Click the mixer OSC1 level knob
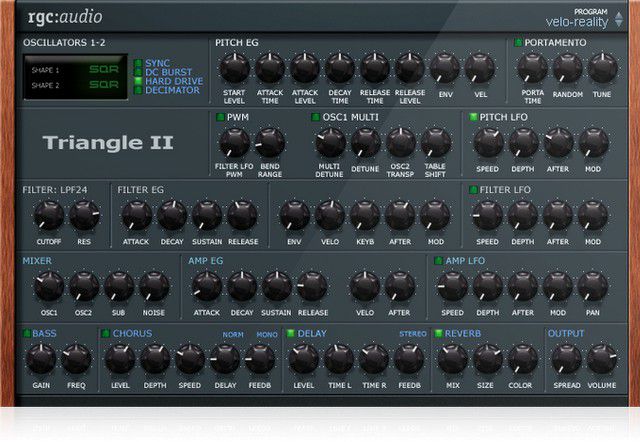Screen dimensions: 640x442 49,287
